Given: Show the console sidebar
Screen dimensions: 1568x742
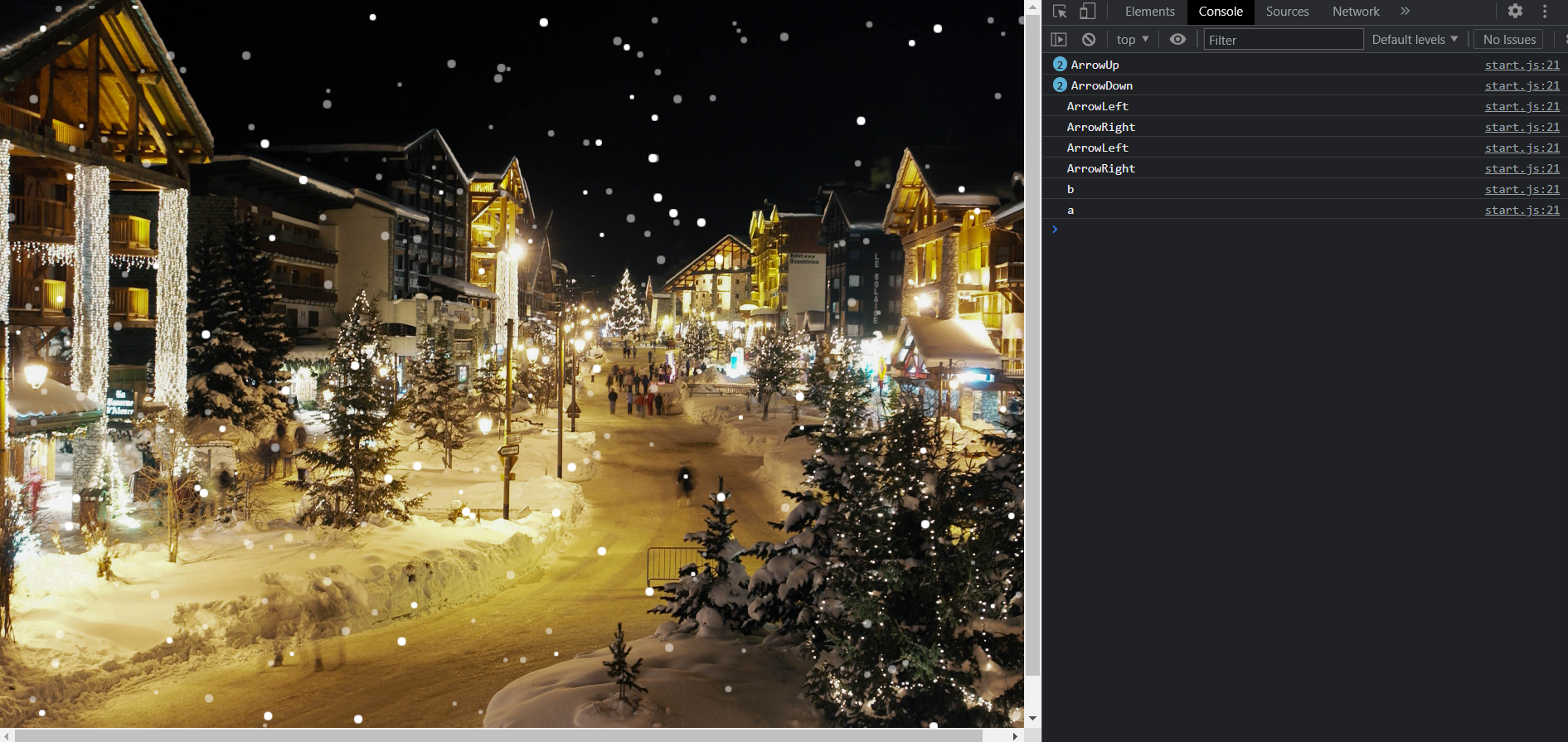Looking at the screenshot, I should [x=1059, y=39].
